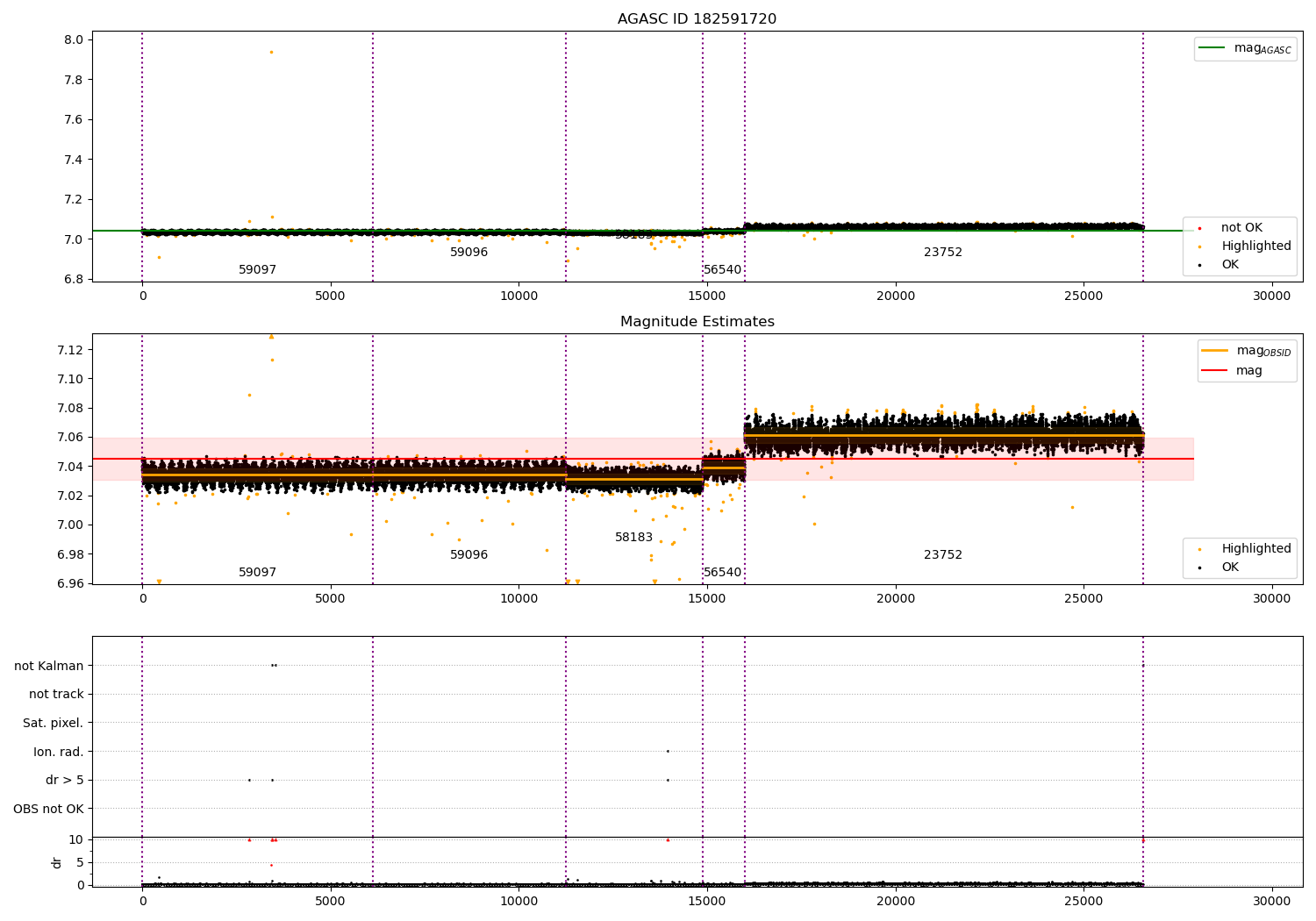
Task: Click the 7.08 y-axis tick label
Action: coord(70,409)
